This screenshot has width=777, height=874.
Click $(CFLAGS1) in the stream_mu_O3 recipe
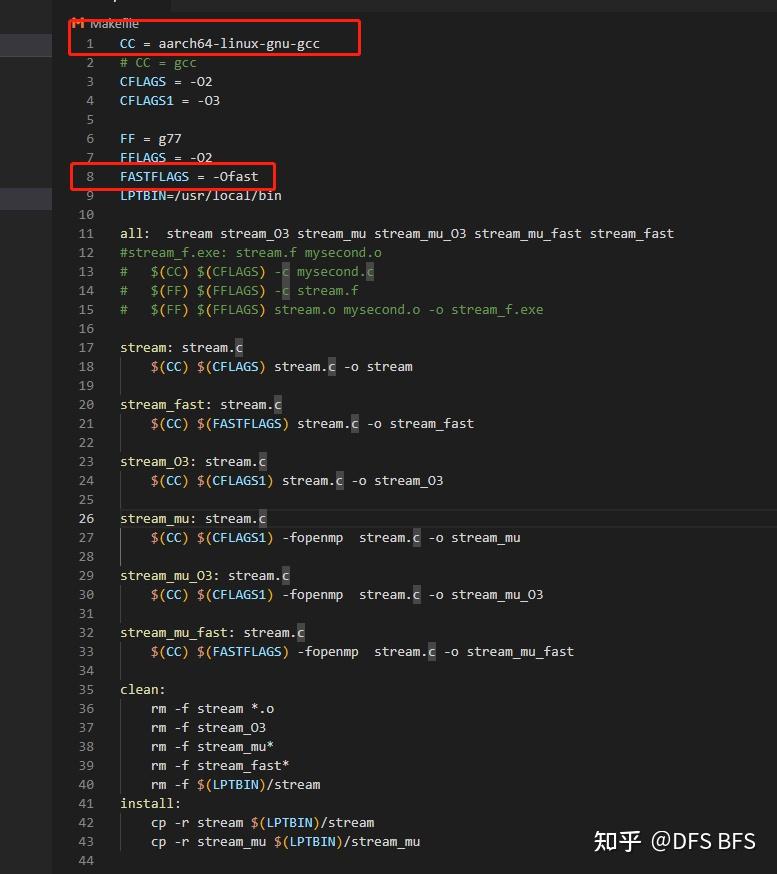pyautogui.click(x=235, y=595)
